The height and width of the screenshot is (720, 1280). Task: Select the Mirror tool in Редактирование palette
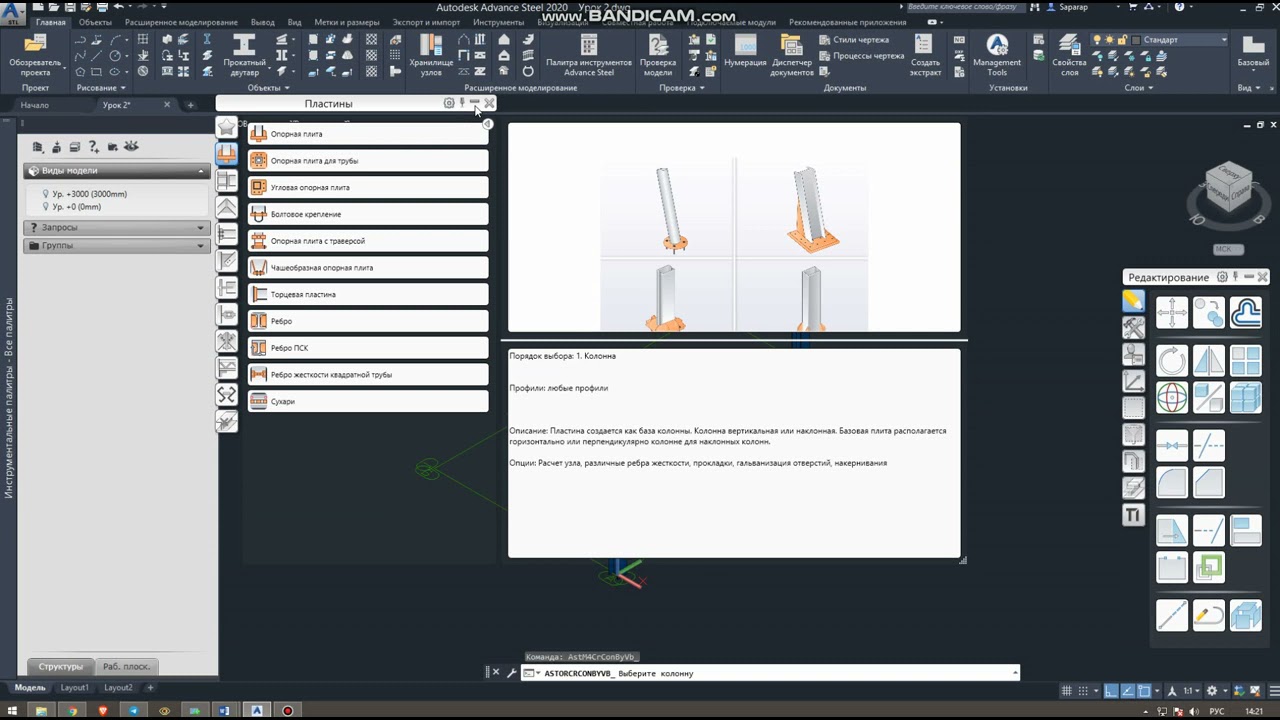pyautogui.click(x=1209, y=360)
